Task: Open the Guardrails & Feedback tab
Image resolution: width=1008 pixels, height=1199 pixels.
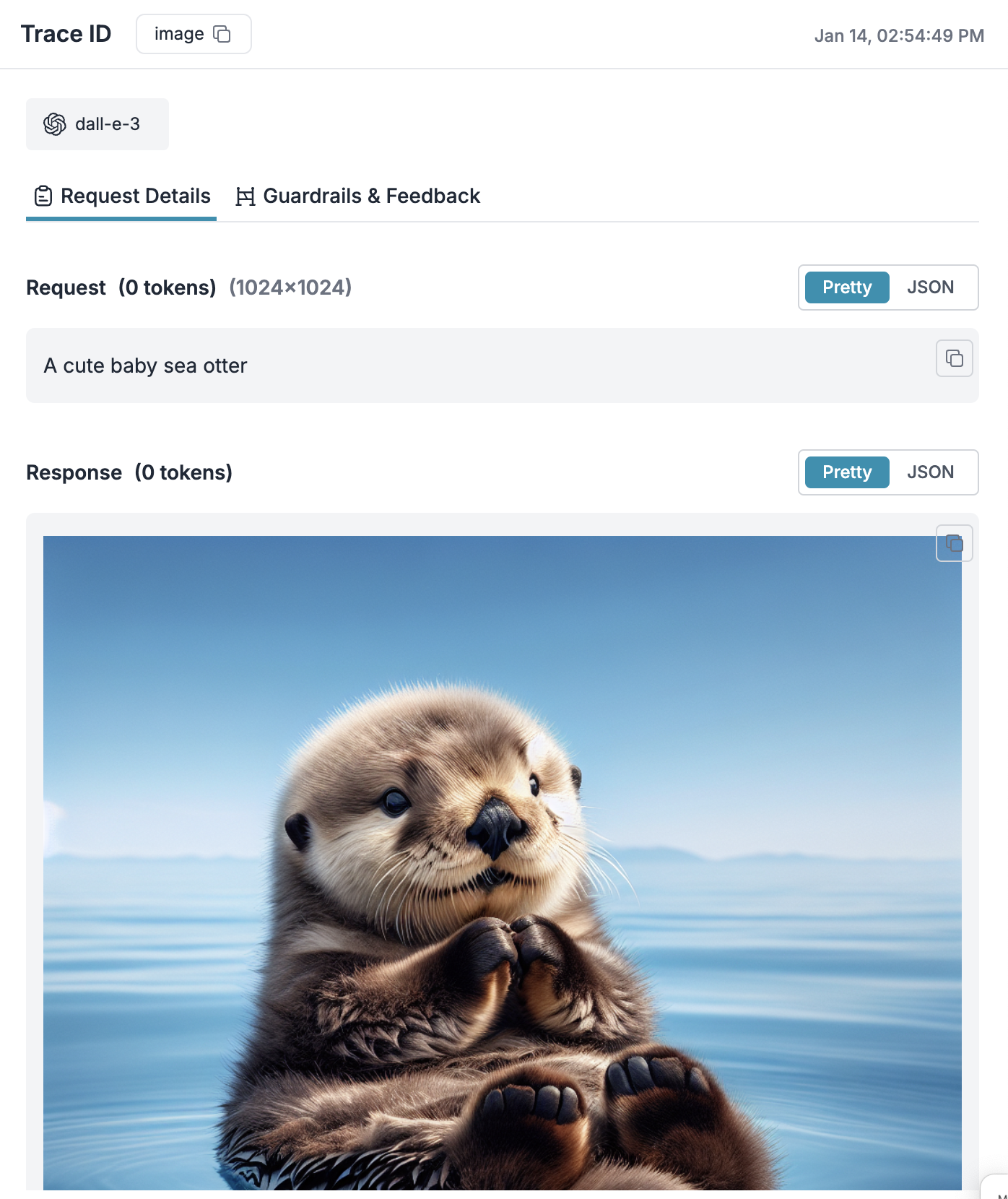Action: pyautogui.click(x=358, y=196)
